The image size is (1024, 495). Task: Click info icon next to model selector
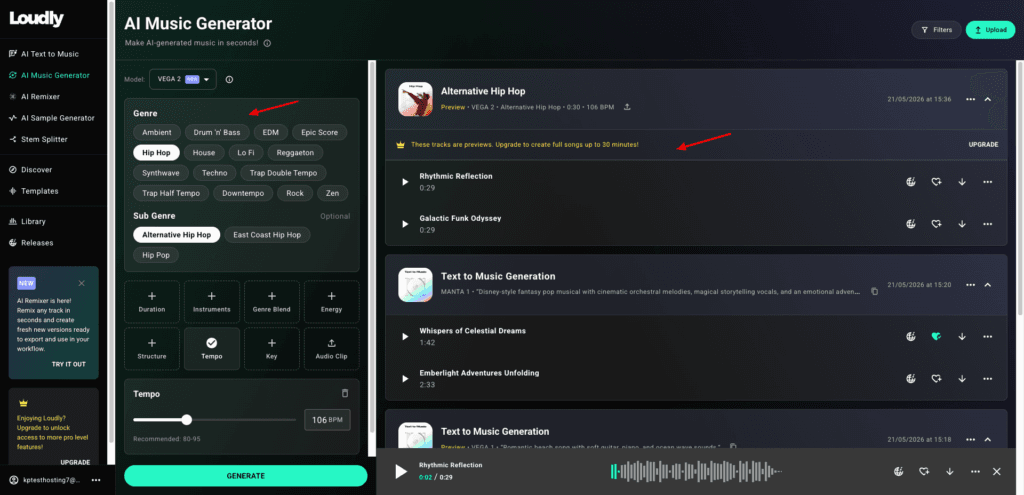coord(229,80)
